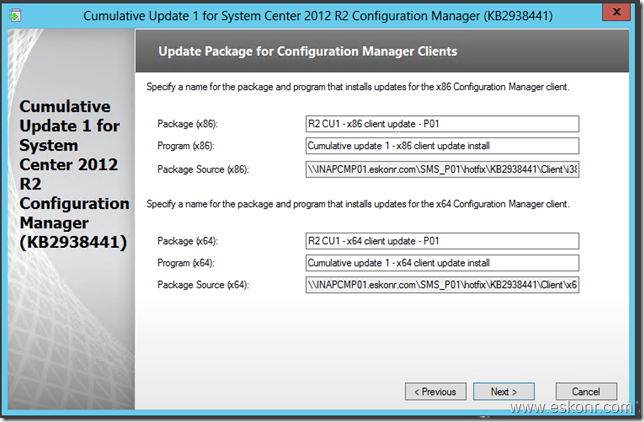Screen dimensions: 644x422
Task: Click the Program (x64) name field
Action: coord(442,263)
